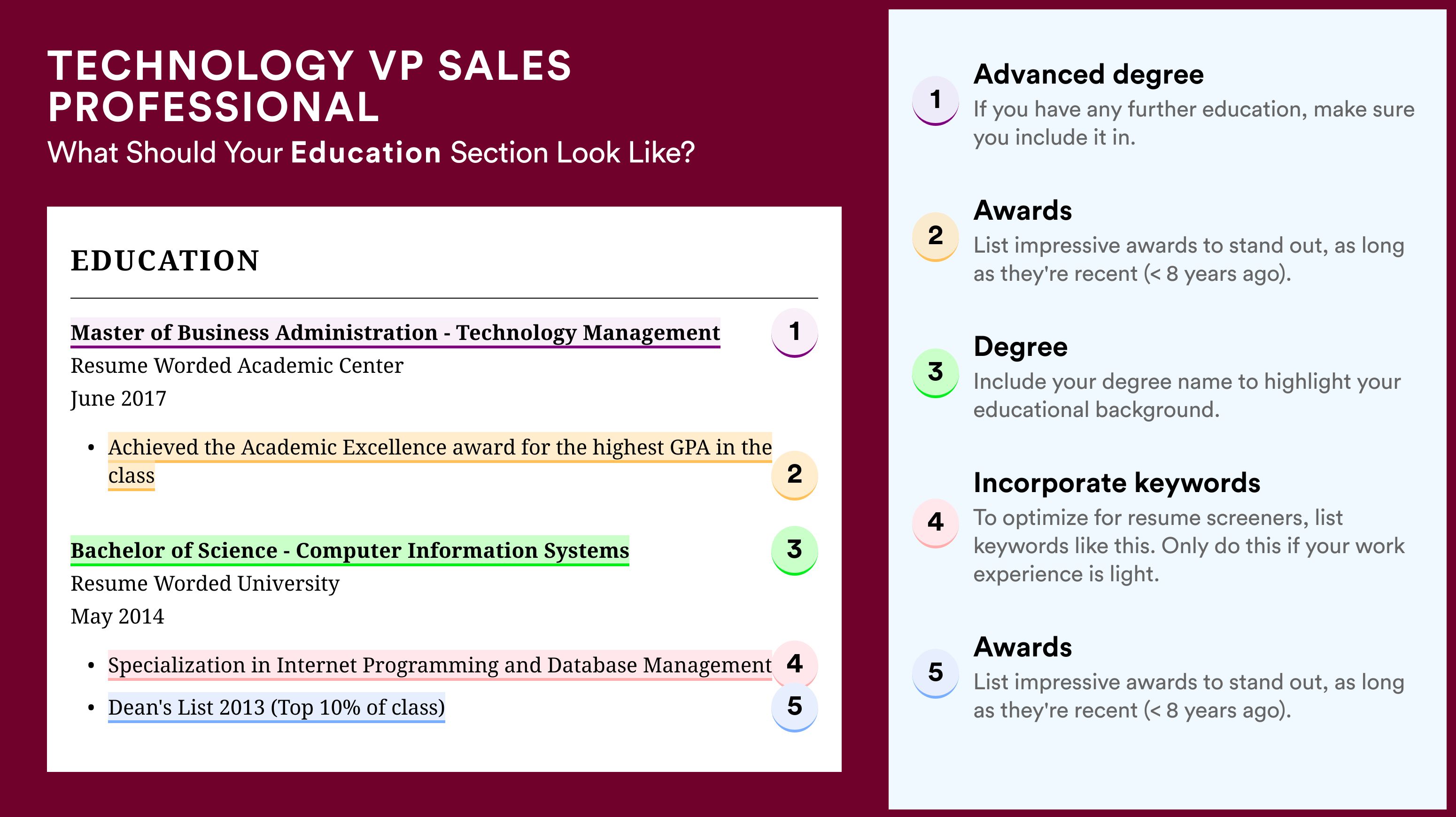Click the Specialization in Internet Programming line

[440, 665]
